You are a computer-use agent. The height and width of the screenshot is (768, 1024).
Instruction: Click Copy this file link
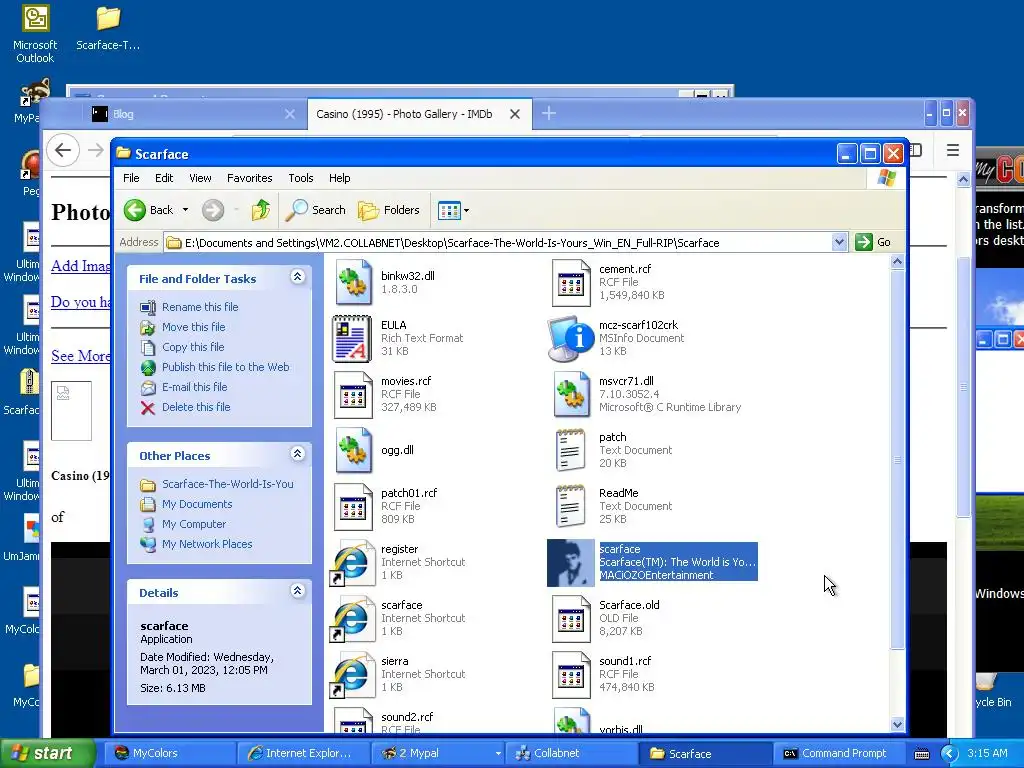point(193,347)
